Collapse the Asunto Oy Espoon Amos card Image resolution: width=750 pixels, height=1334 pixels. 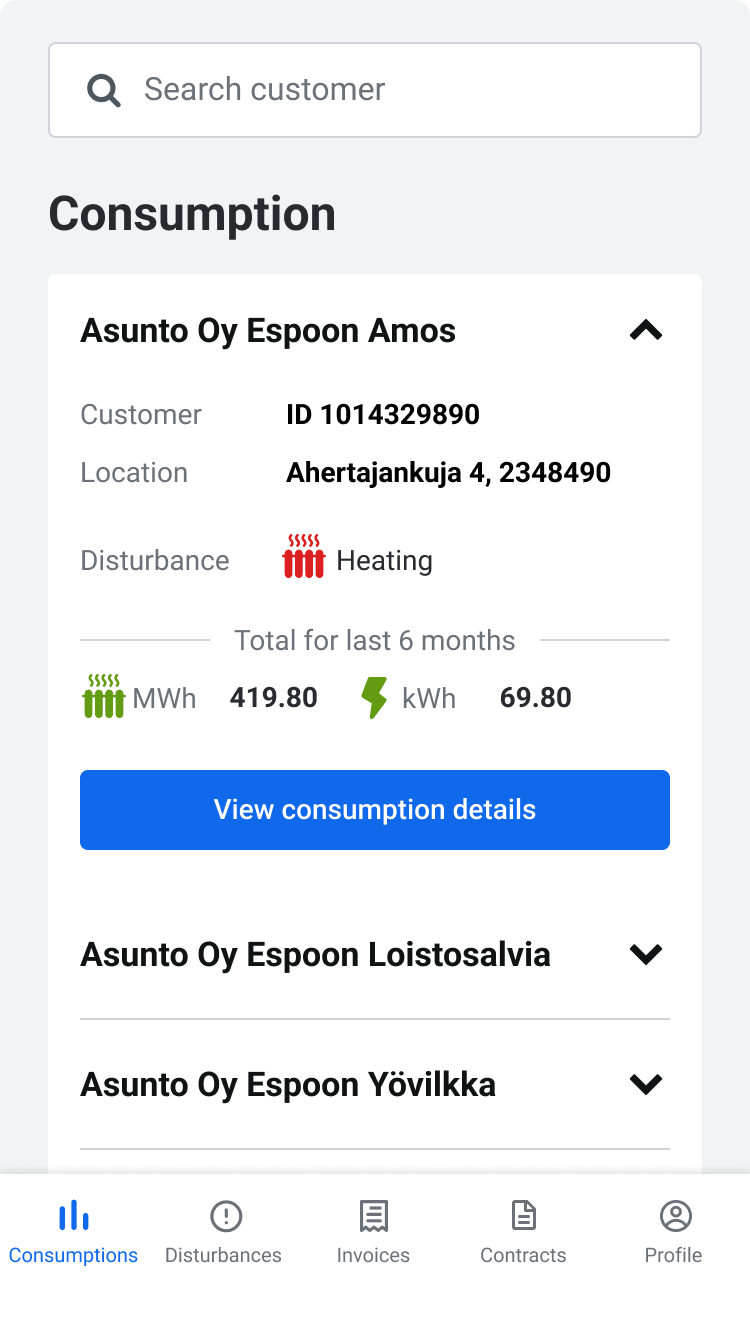[646, 330]
